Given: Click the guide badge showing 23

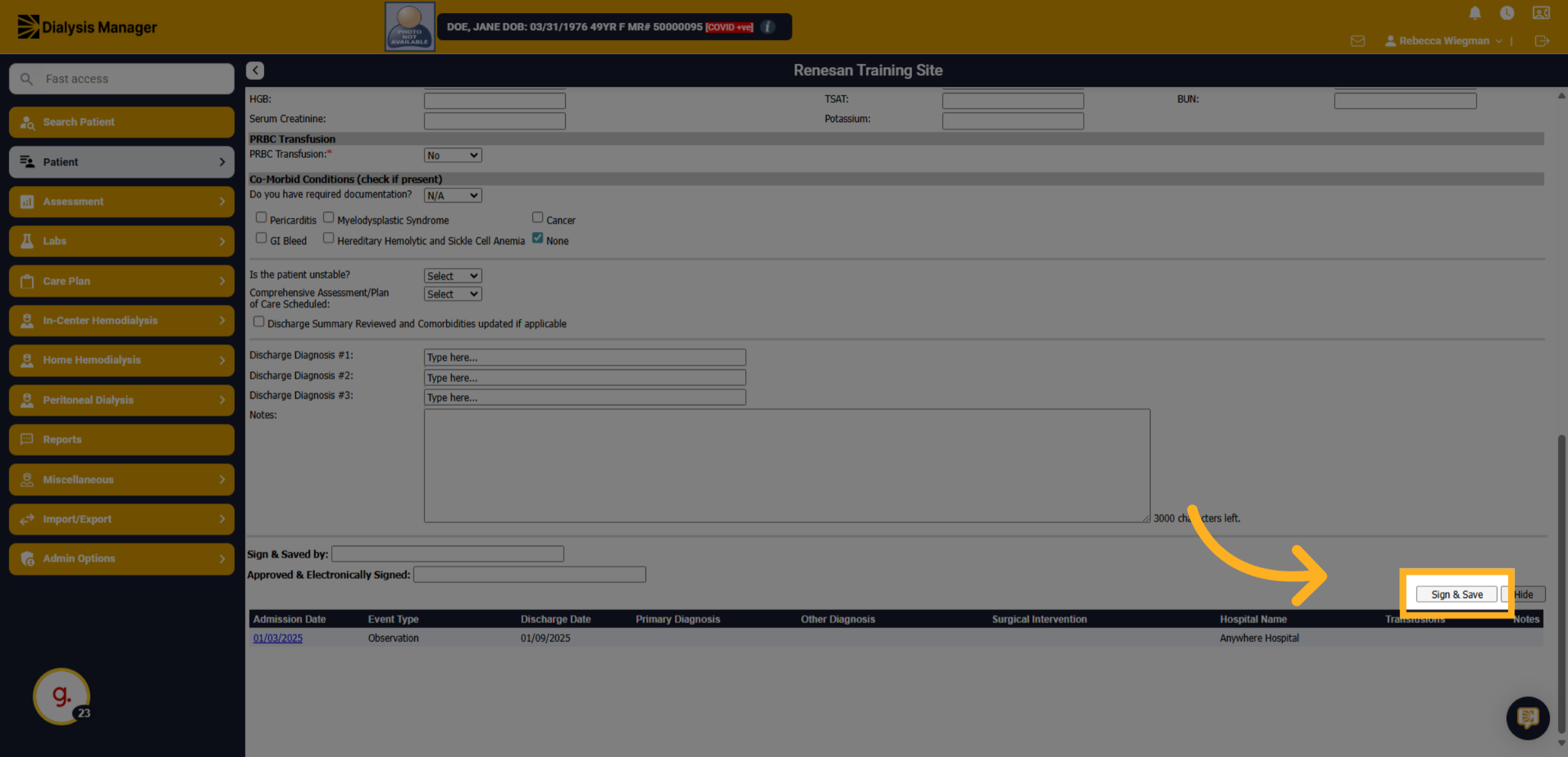Looking at the screenshot, I should (62, 697).
